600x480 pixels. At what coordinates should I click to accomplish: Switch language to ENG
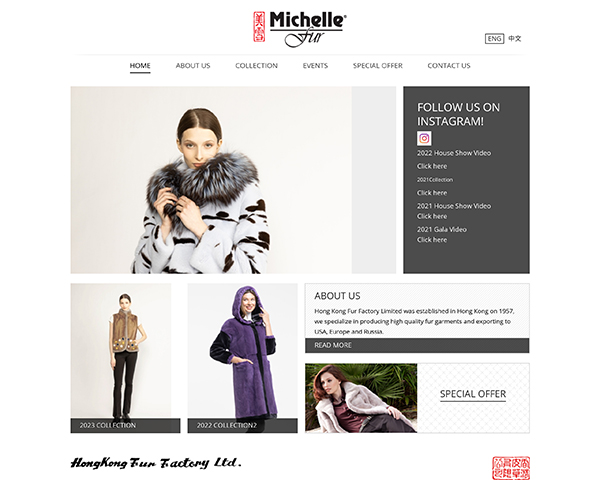tap(494, 39)
